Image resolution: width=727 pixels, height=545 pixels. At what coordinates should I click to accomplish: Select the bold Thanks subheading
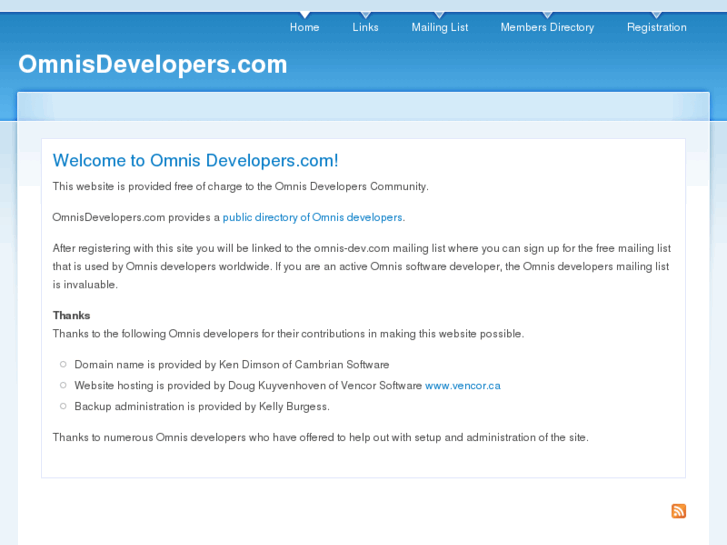coord(71,315)
